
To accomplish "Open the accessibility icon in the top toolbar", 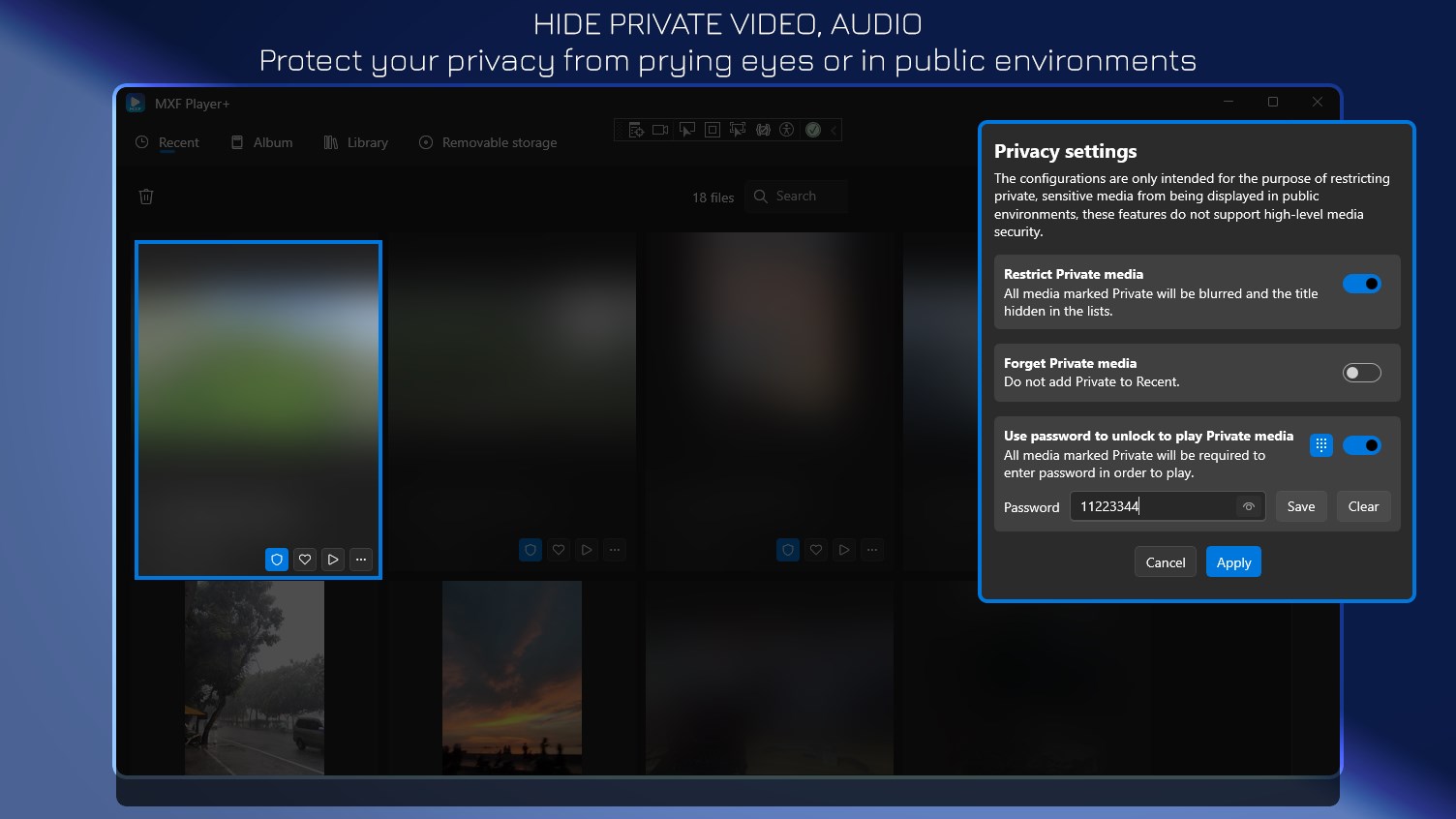I will 787,129.
